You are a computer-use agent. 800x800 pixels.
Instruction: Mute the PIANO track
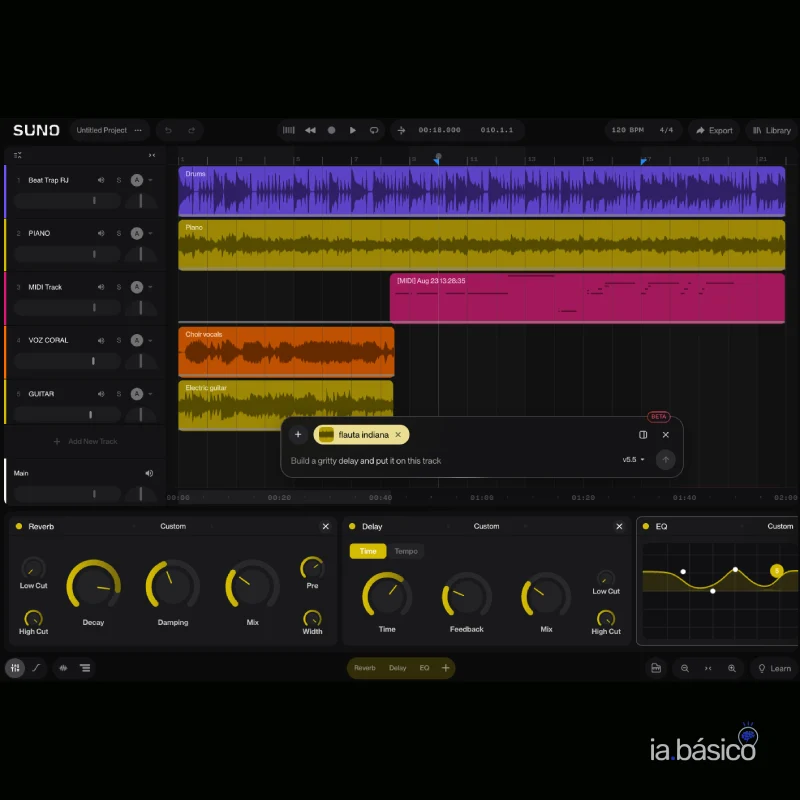pyautogui.click(x=101, y=233)
